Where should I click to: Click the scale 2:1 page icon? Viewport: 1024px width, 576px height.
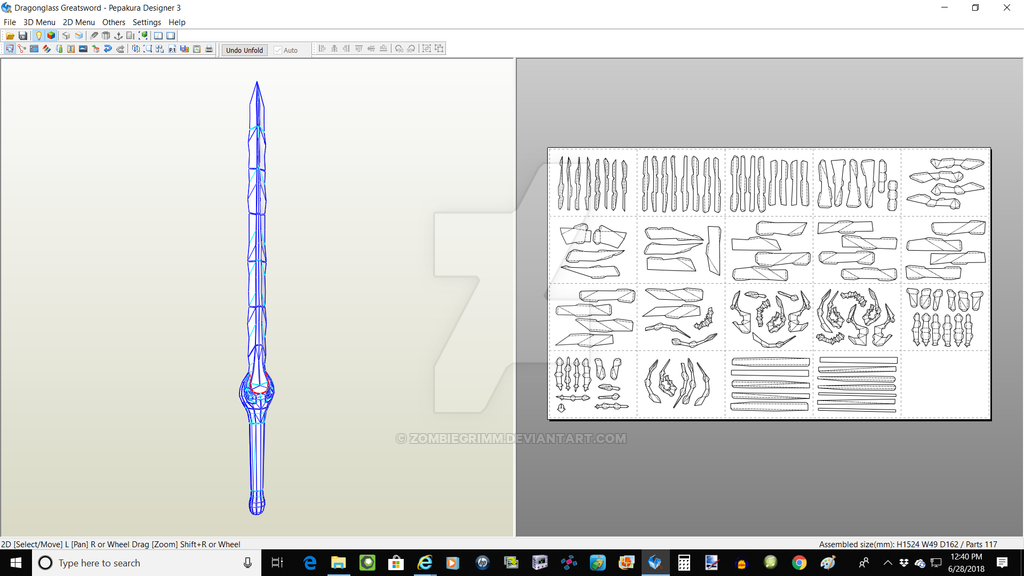point(172,49)
